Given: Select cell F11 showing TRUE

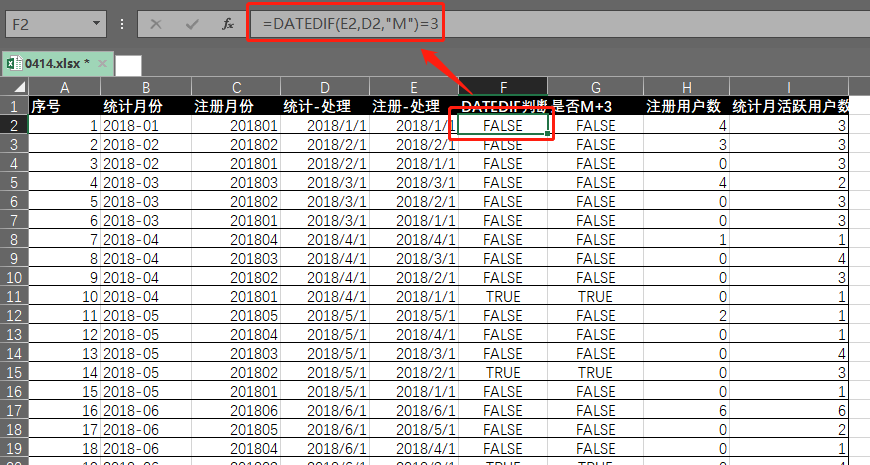Looking at the screenshot, I should (x=503, y=296).
